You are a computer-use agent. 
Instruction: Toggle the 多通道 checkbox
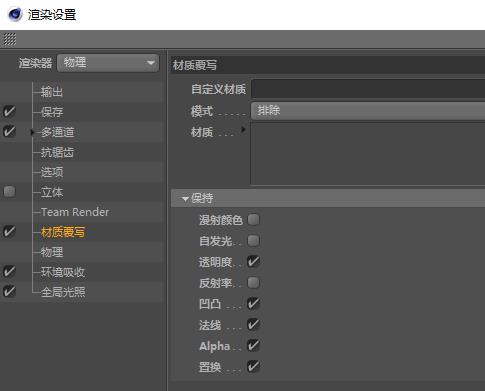pyautogui.click(x=9, y=131)
